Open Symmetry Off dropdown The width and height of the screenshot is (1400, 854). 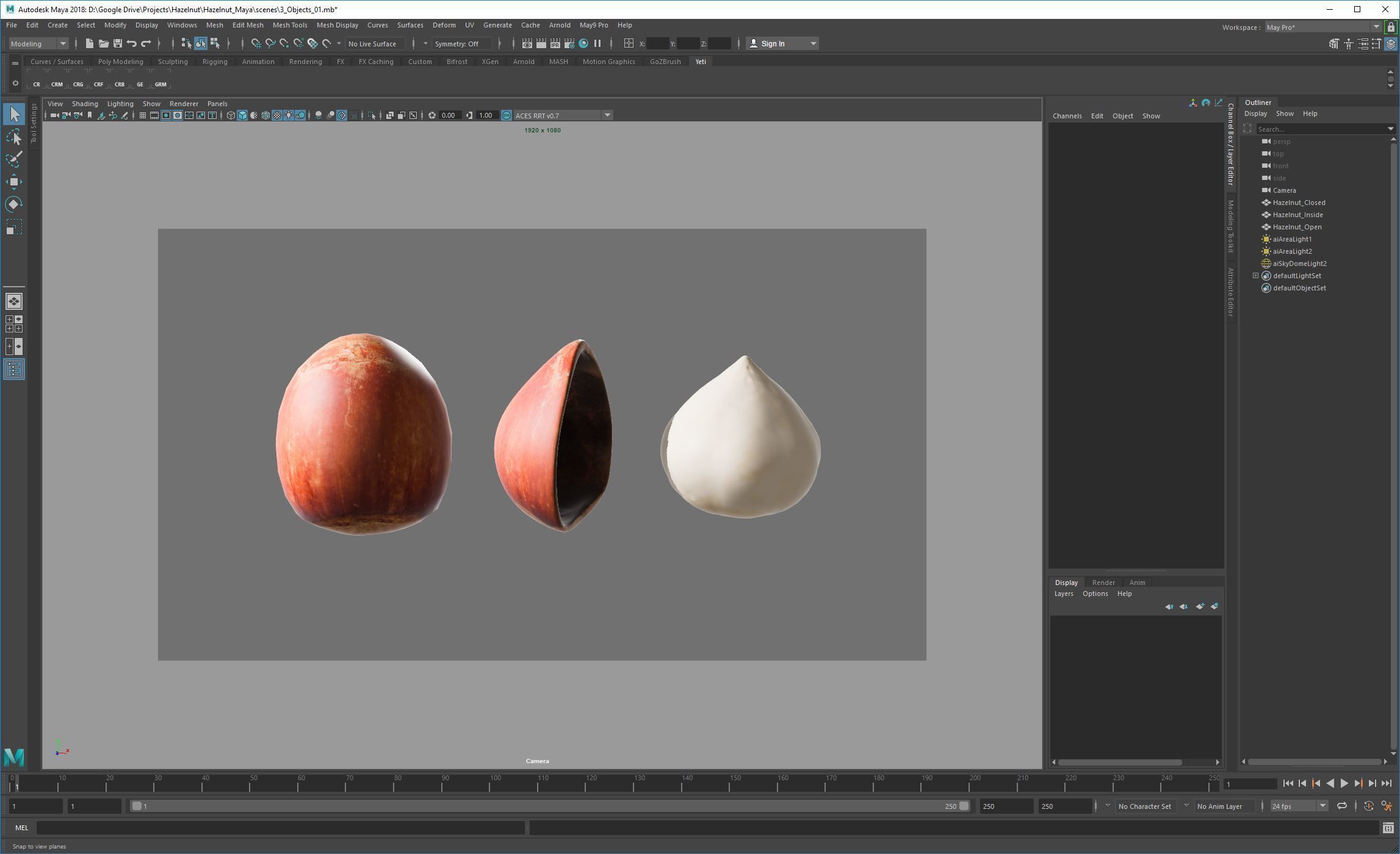(462, 43)
